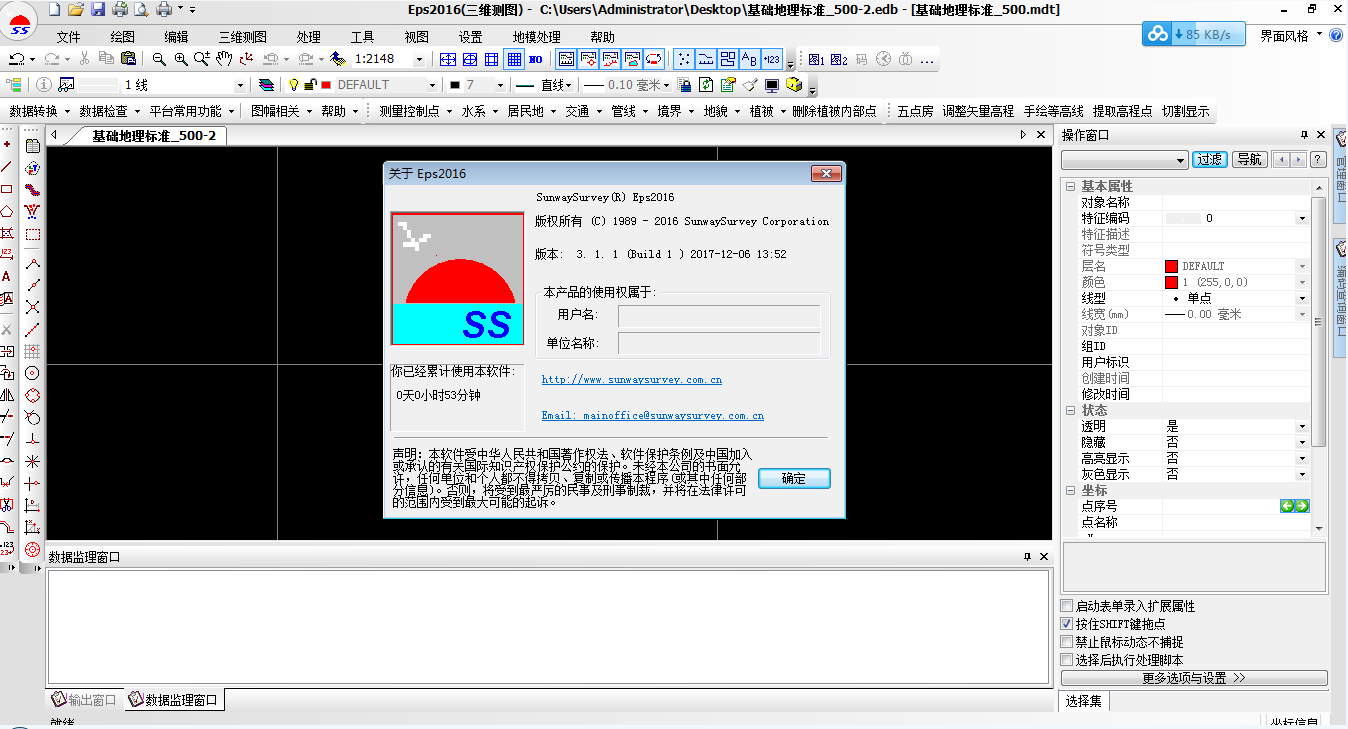
Task: Click the AB annotation display icon
Action: pos(749,59)
